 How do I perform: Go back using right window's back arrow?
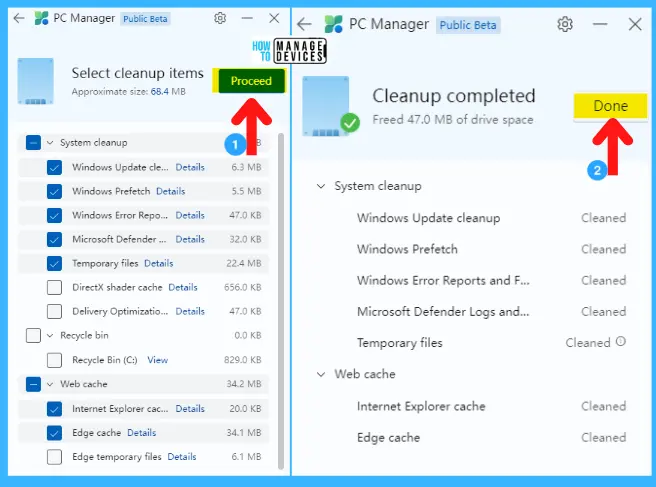(304, 24)
